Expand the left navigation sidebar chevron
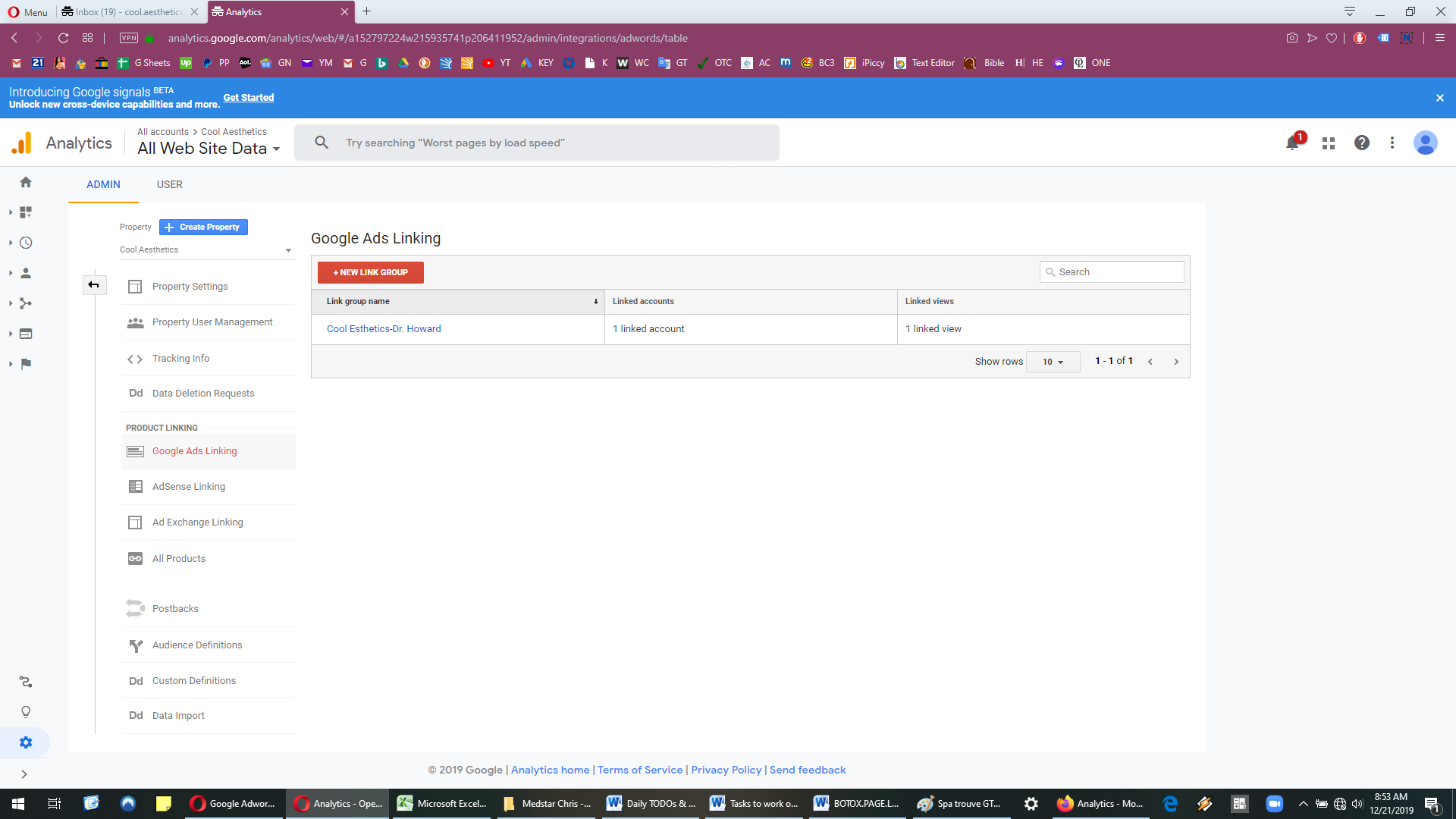The width and height of the screenshot is (1456, 819). [24, 774]
